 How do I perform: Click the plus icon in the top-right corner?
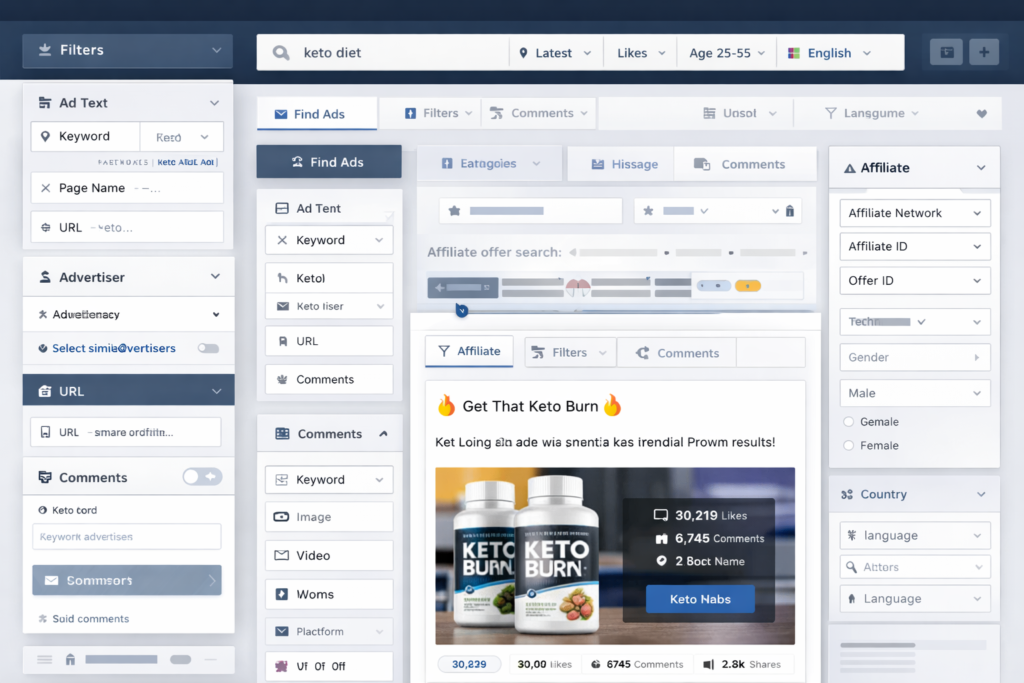click(x=985, y=51)
